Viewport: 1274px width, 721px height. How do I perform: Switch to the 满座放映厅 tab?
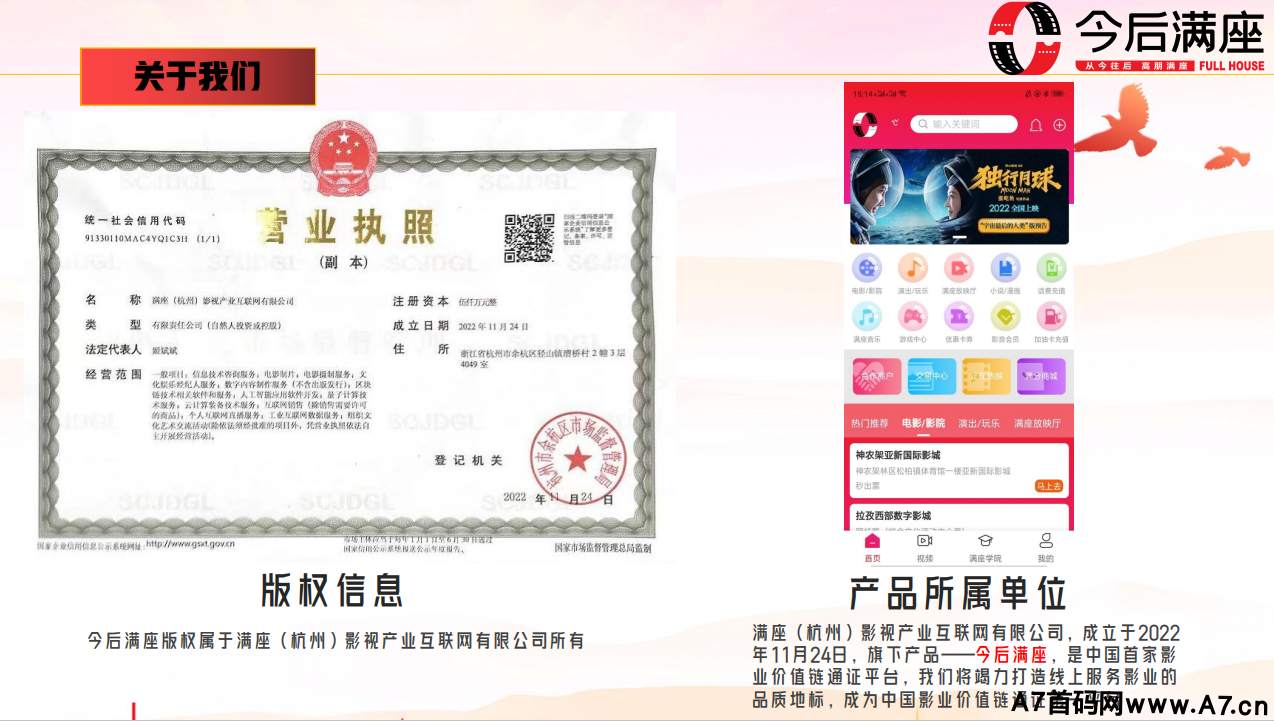[x=1037, y=423]
